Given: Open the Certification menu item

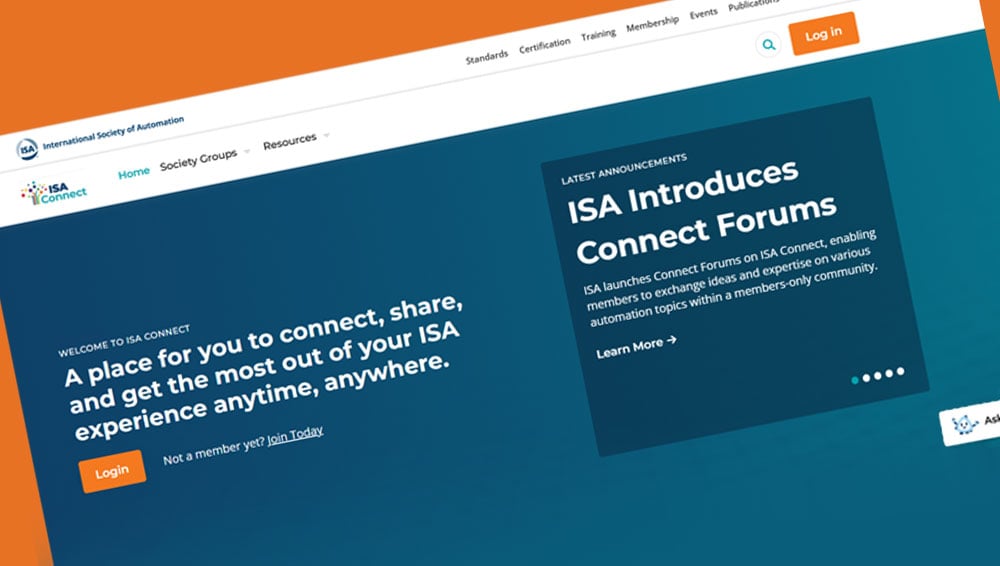Looking at the screenshot, I should [545, 45].
